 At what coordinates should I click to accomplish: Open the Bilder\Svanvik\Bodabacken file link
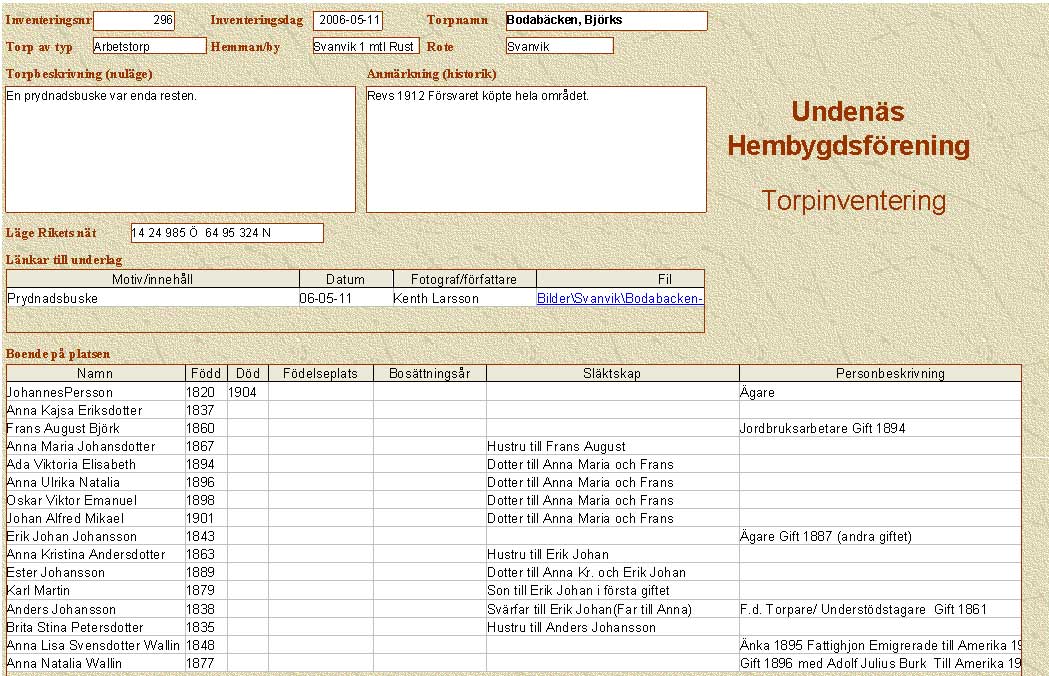coord(620,298)
